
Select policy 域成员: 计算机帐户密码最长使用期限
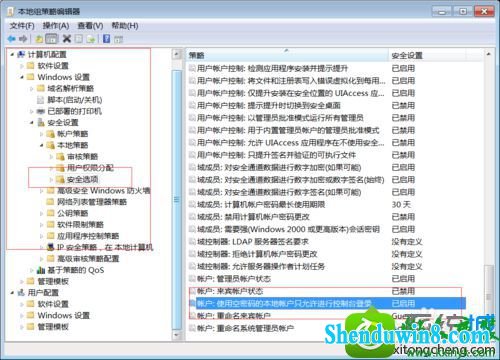257,204
